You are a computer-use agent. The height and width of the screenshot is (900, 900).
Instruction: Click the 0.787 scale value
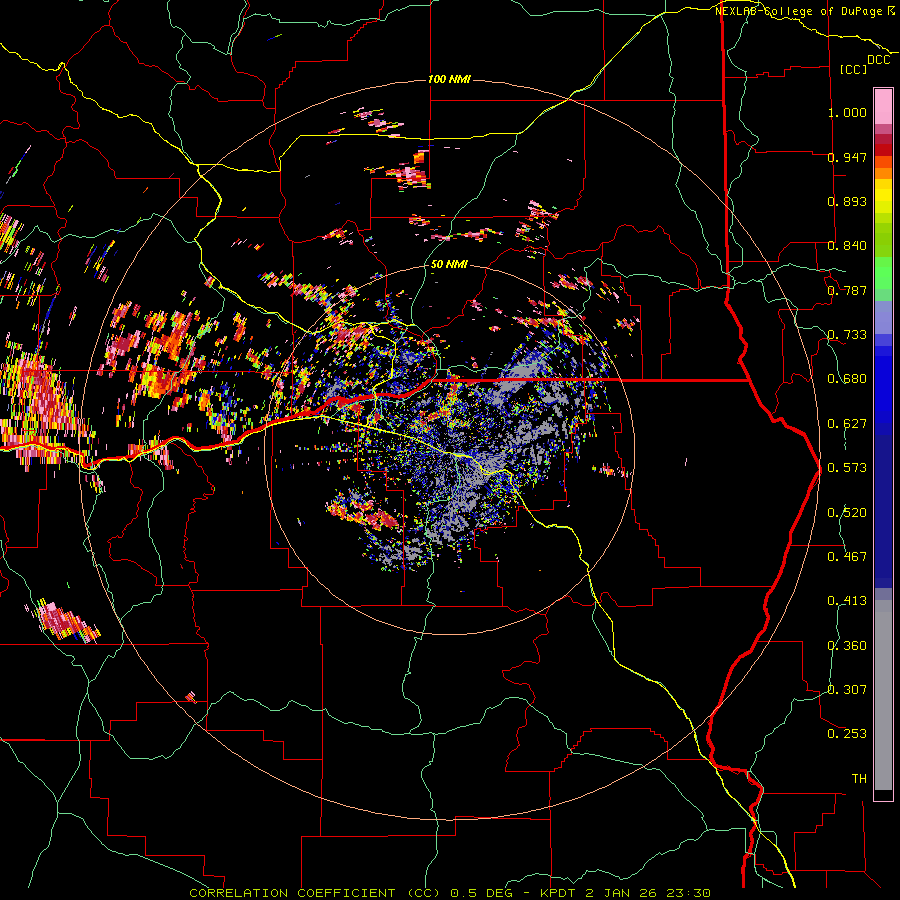click(847, 290)
